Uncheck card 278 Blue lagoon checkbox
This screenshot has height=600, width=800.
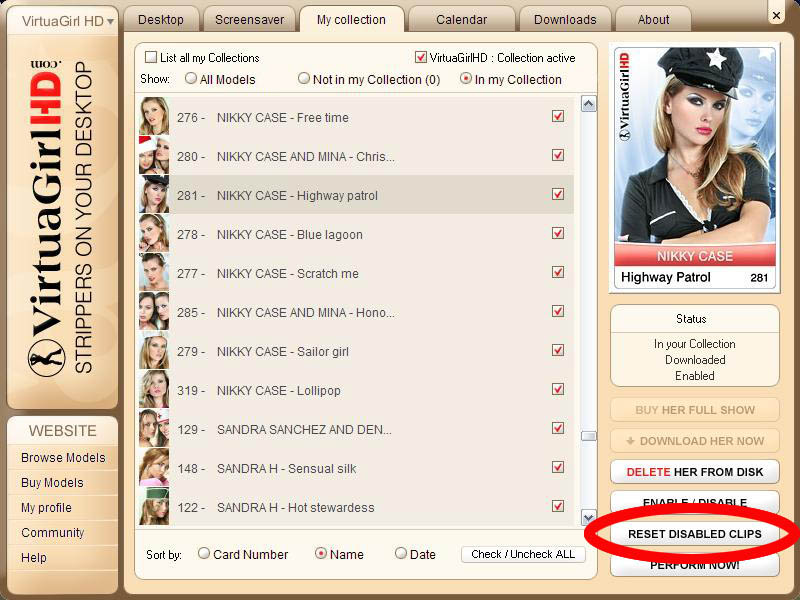coord(558,233)
